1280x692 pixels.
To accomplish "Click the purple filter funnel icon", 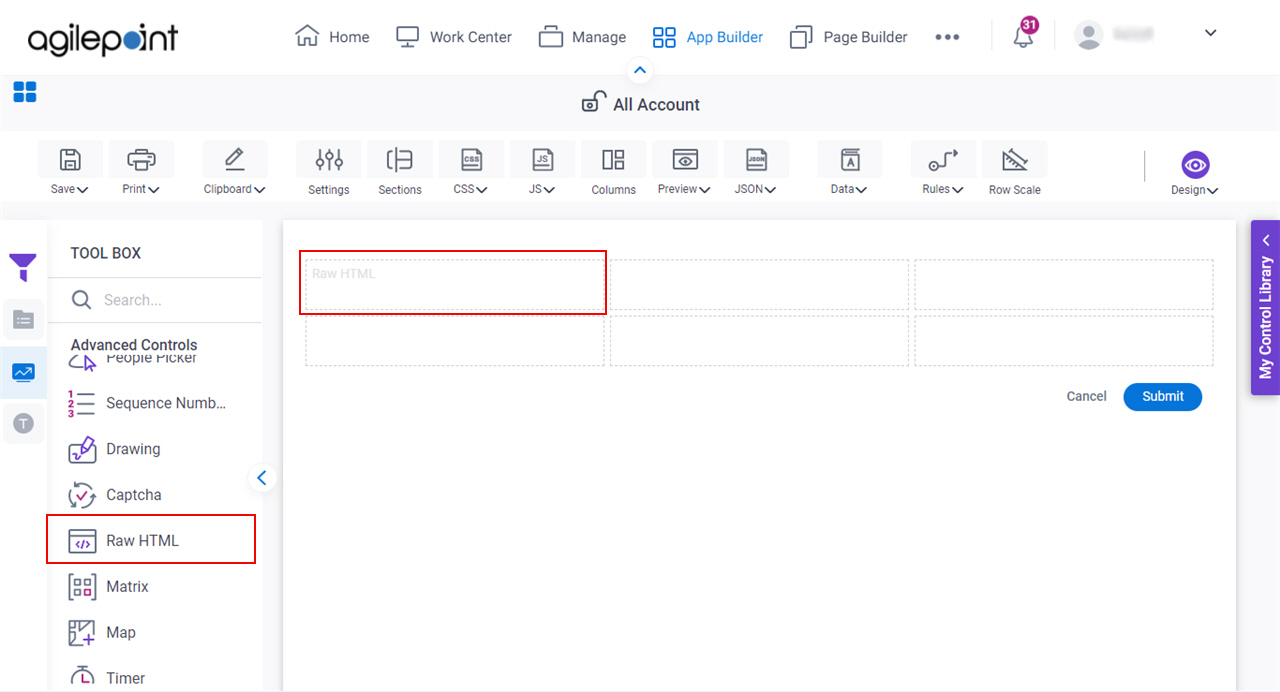I will pos(23,267).
